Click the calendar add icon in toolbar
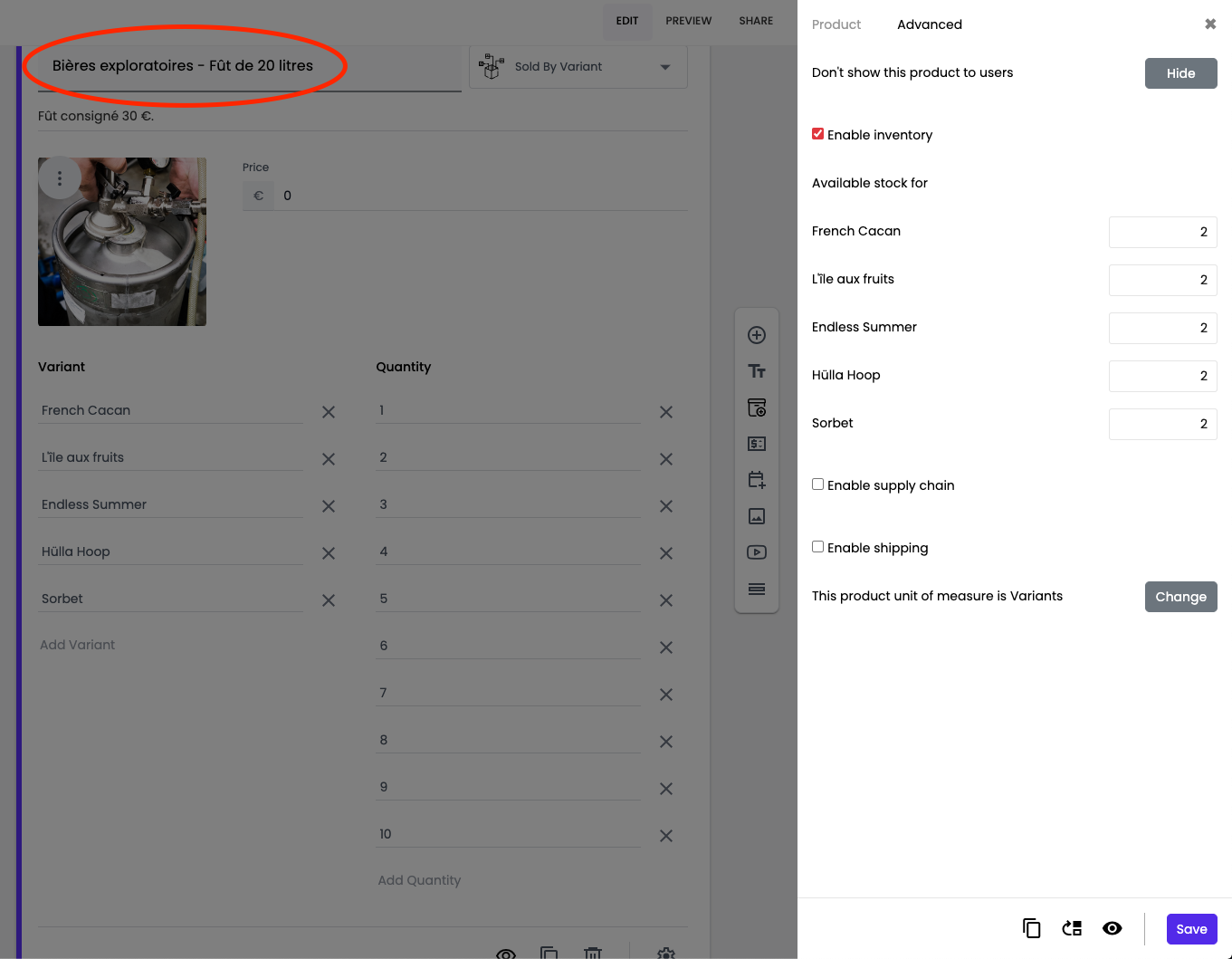Screen dimensions: 1232x959 point(757,480)
